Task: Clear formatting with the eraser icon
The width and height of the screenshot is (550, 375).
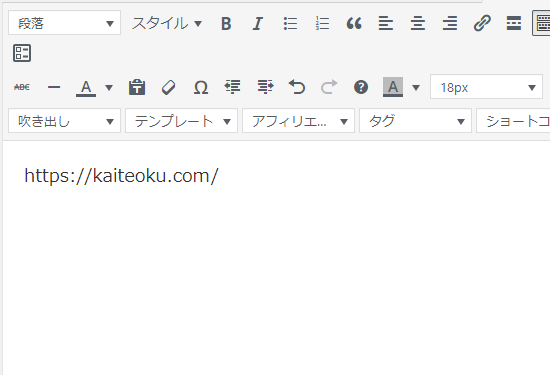Action: (x=169, y=87)
